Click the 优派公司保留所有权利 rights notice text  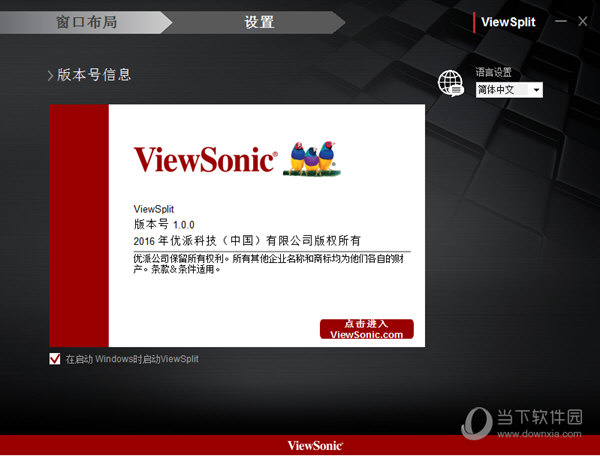(269, 264)
